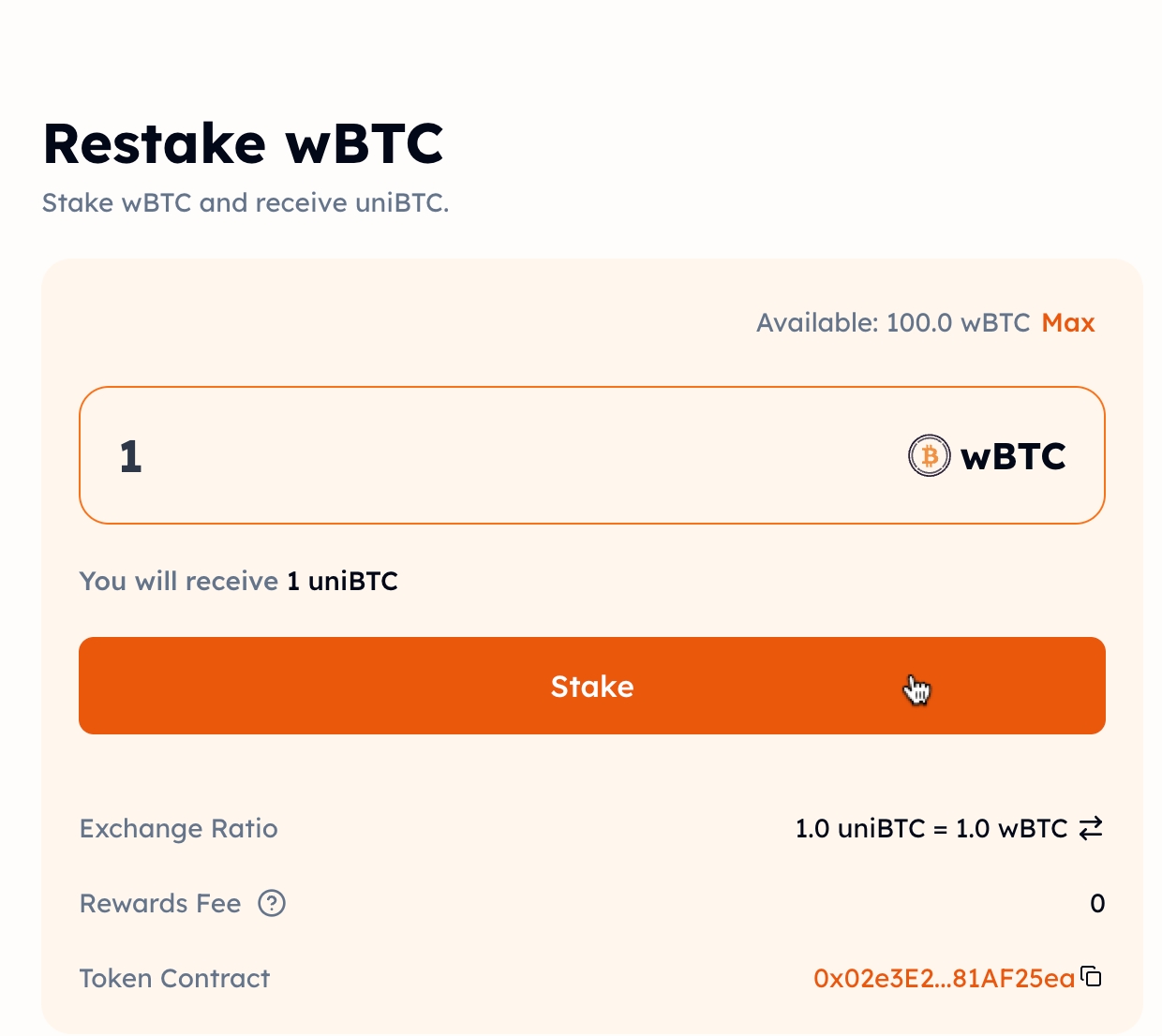The image size is (1162, 1036).
Task: Open the 0x02e3E2...81AF25ea contract link
Action: 944,979
